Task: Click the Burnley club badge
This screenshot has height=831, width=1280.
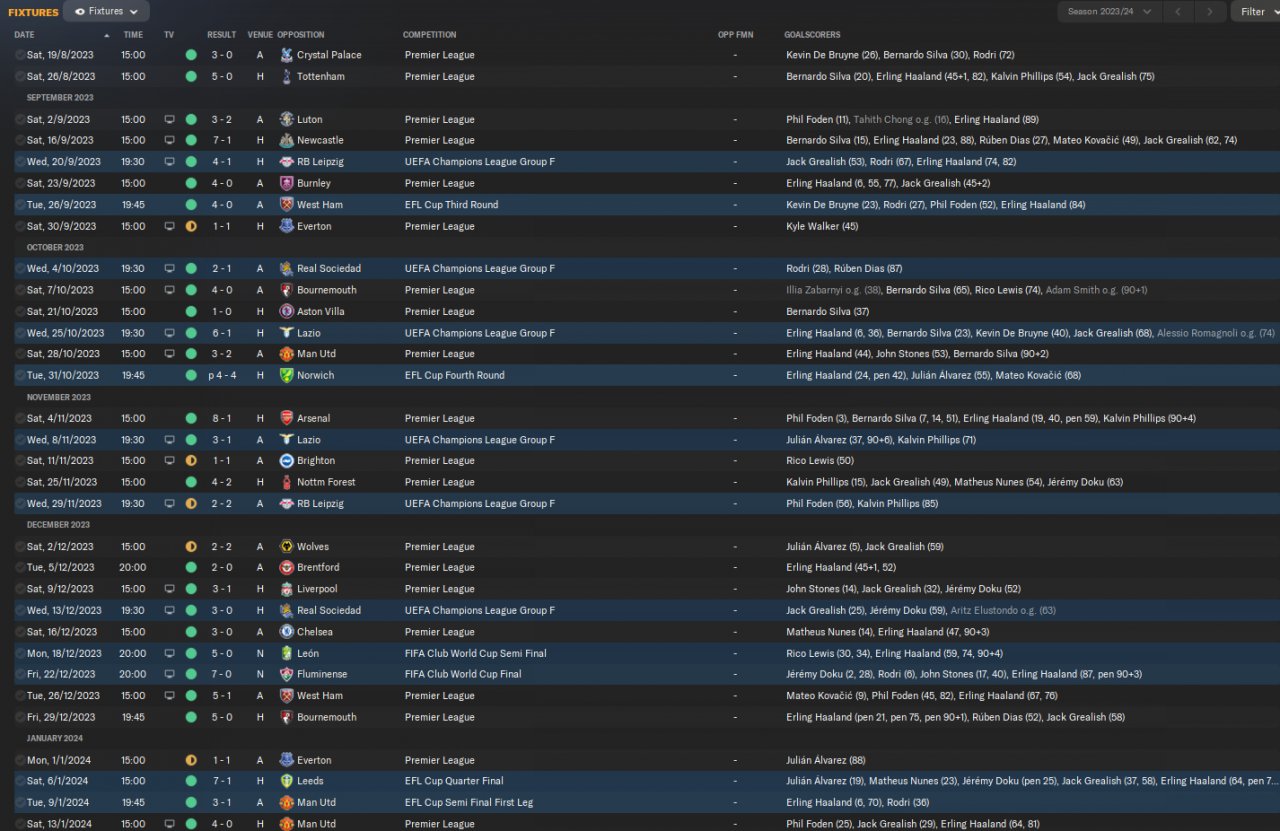Action: tap(287, 183)
